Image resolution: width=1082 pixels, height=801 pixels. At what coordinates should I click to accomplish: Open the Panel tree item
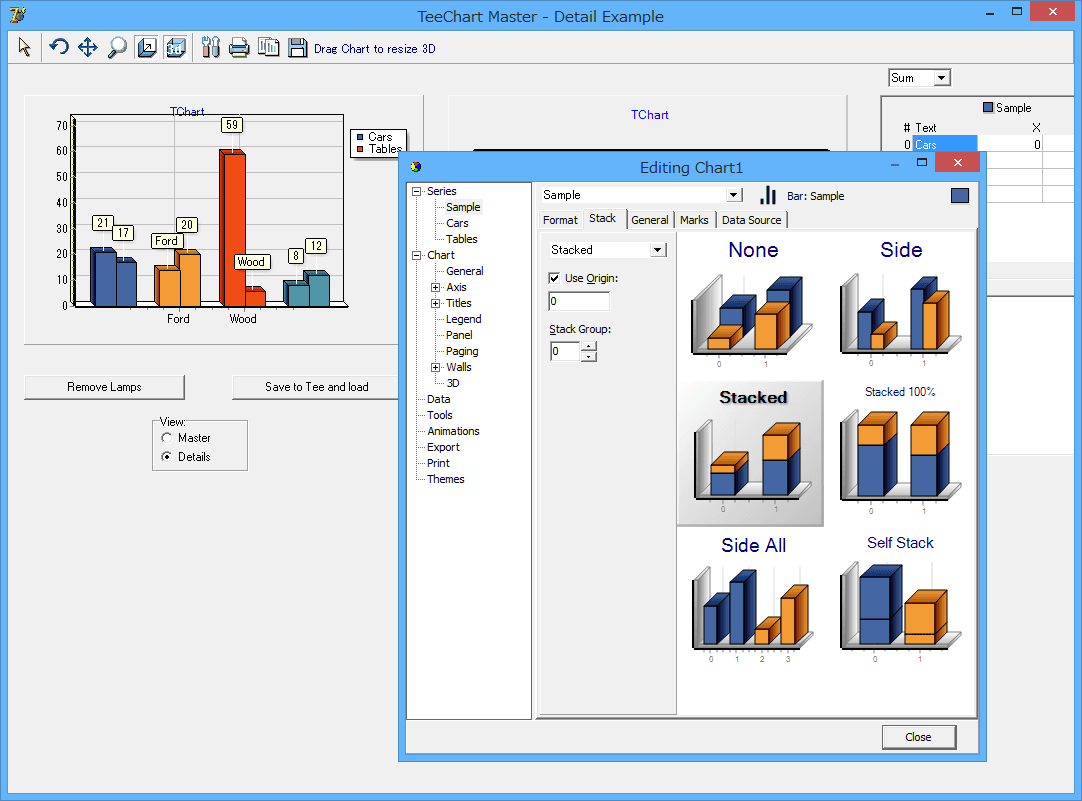459,335
